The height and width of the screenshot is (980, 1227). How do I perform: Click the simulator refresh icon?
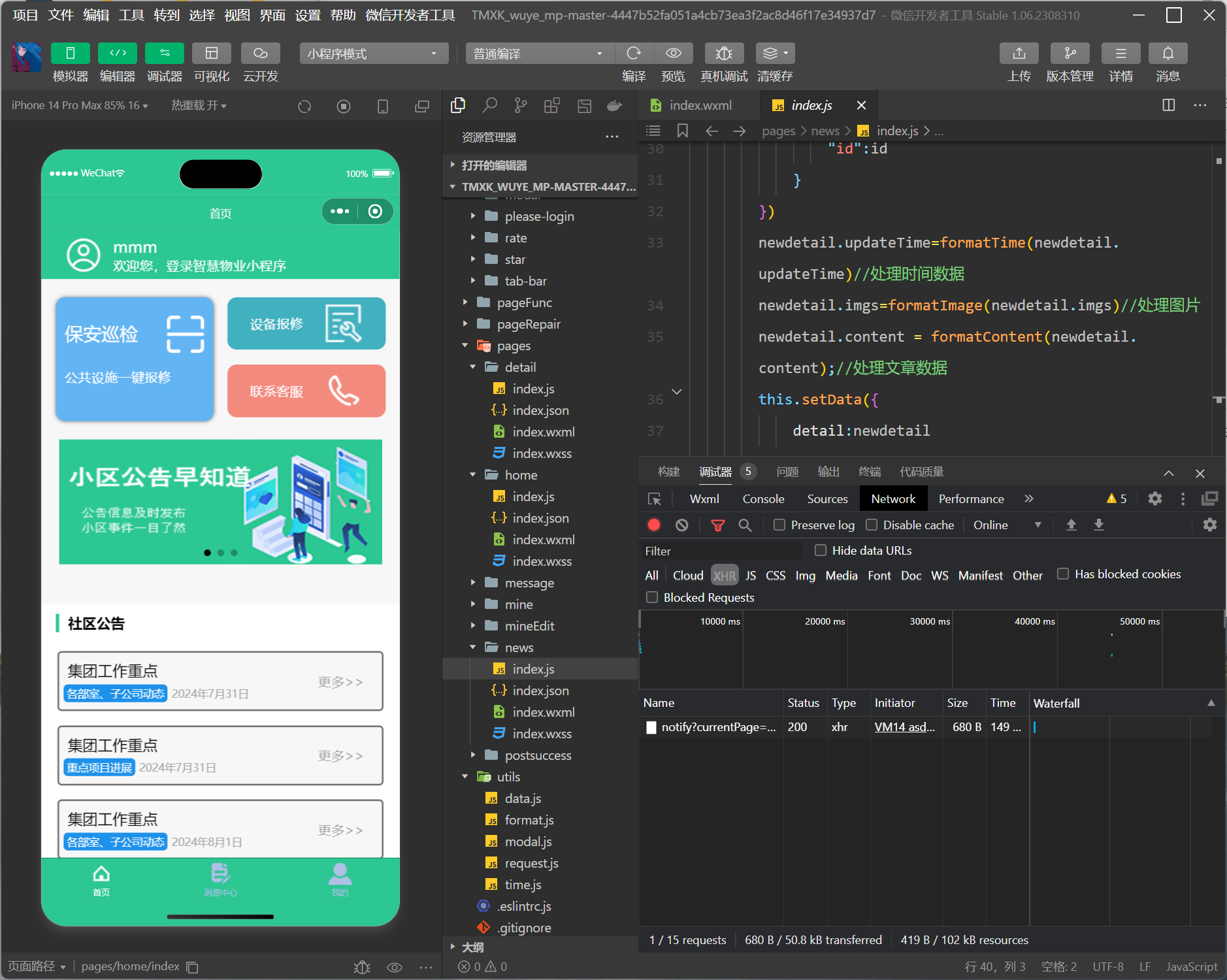pyautogui.click(x=304, y=106)
